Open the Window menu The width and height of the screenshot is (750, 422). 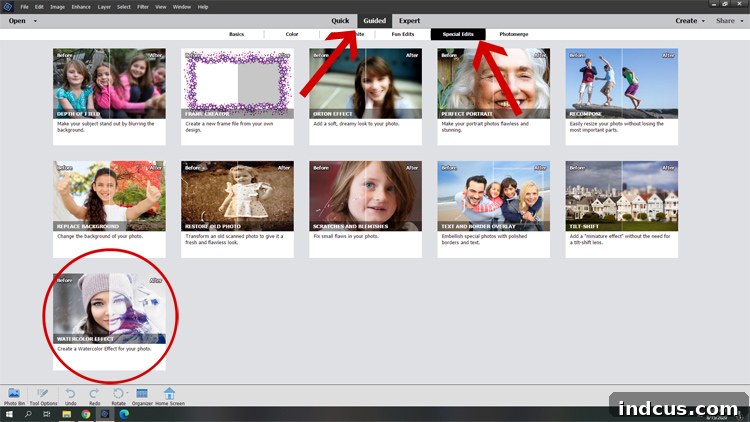tap(181, 7)
